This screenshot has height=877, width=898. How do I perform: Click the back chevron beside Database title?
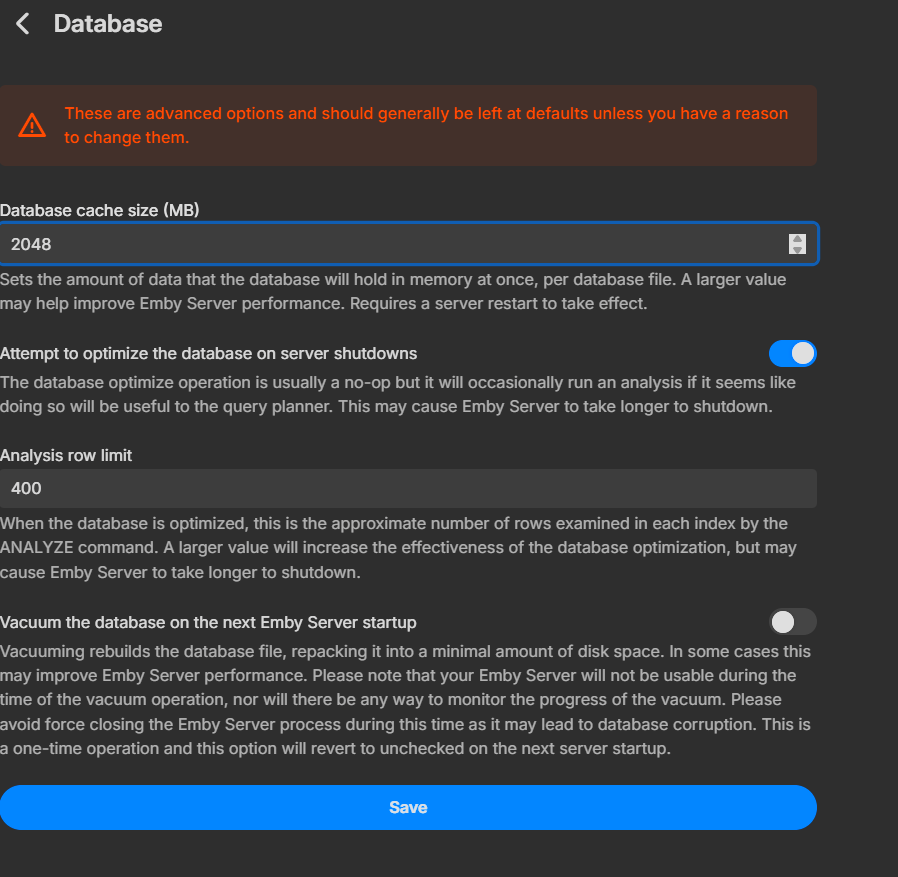(x=22, y=23)
